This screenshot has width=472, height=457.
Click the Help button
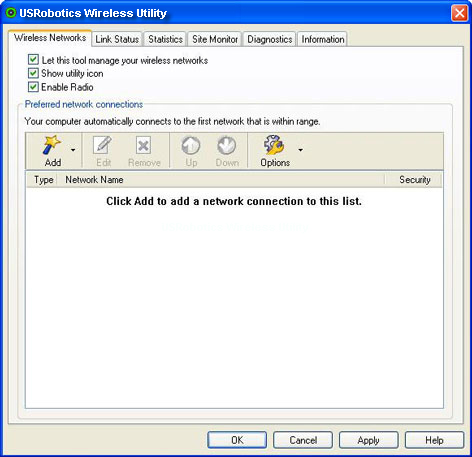[x=434, y=440]
